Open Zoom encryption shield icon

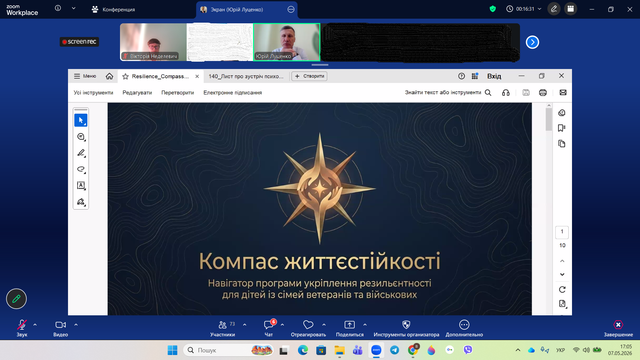[x=493, y=9]
